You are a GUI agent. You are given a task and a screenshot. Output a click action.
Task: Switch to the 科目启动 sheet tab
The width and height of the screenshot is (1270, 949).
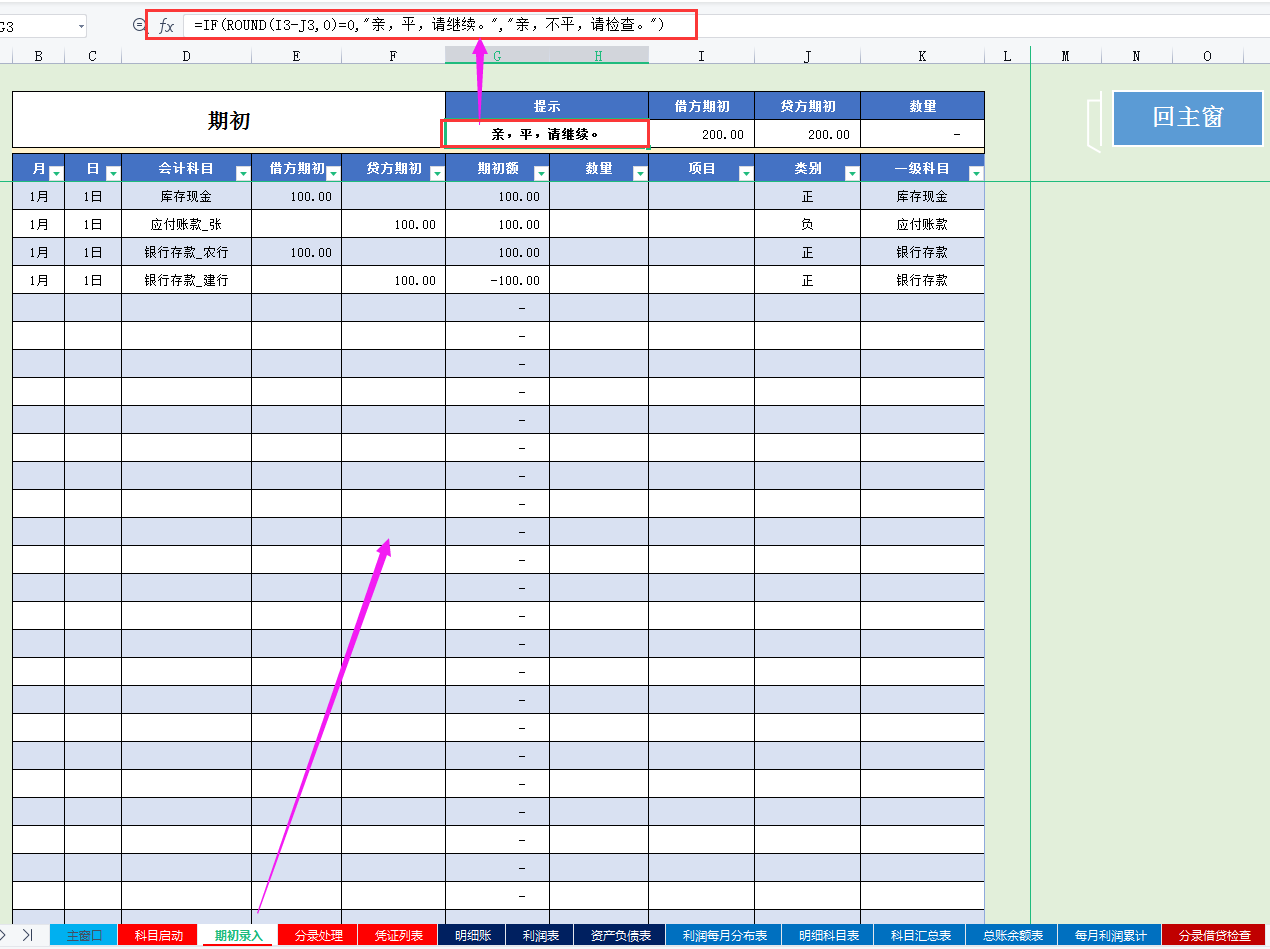tap(158, 935)
